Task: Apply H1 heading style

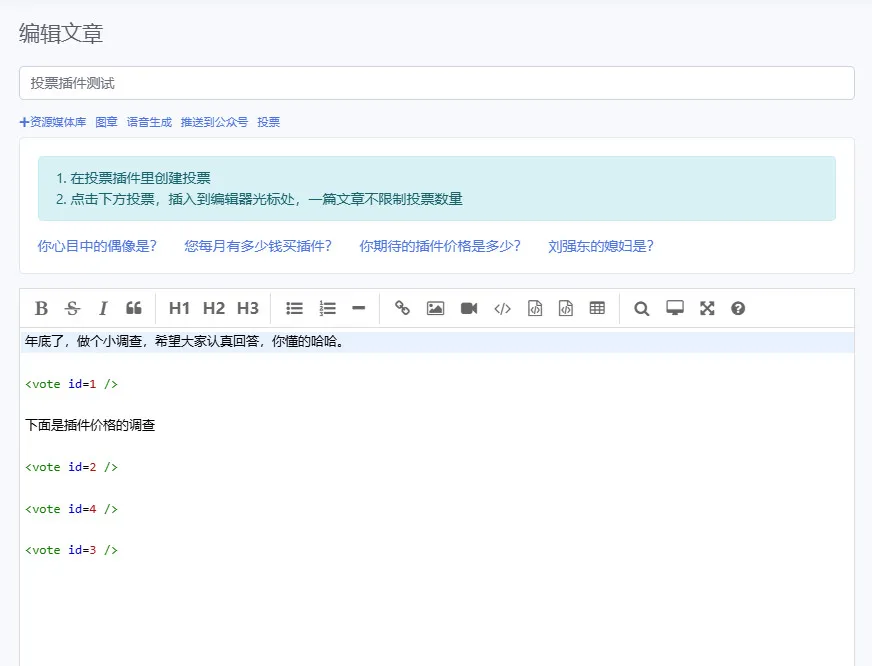Action: 179,309
